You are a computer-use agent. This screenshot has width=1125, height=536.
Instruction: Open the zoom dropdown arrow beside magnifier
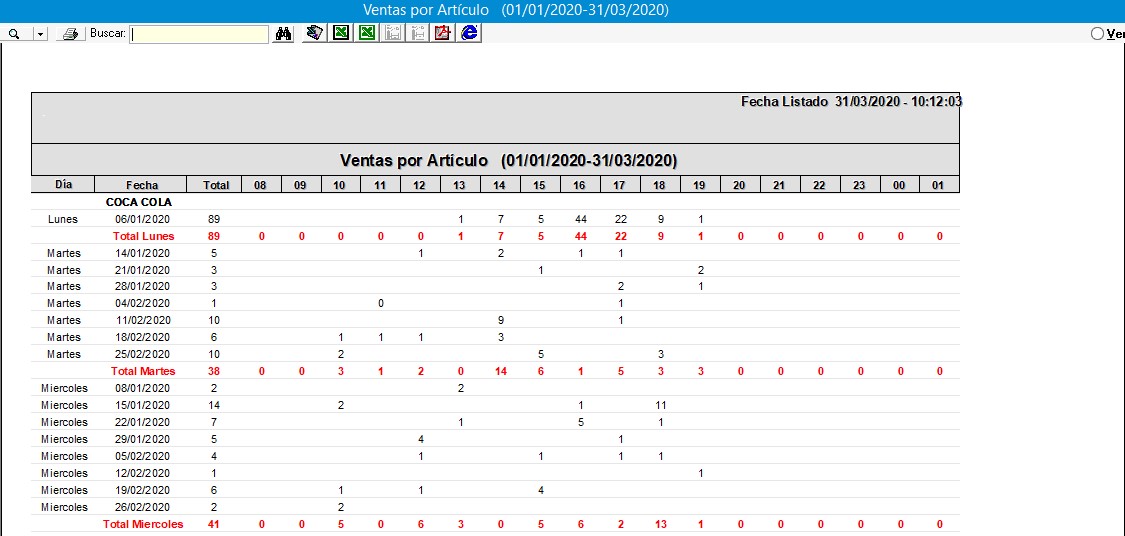click(40, 34)
